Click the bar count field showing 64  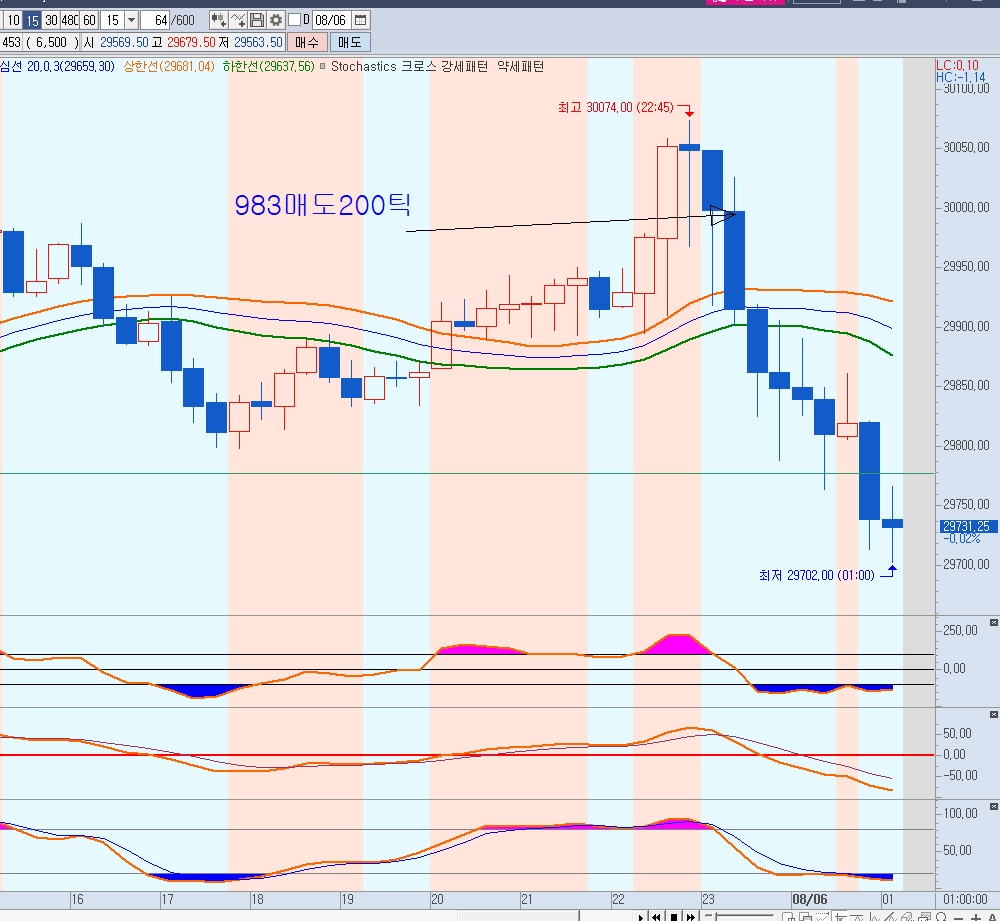click(x=154, y=20)
